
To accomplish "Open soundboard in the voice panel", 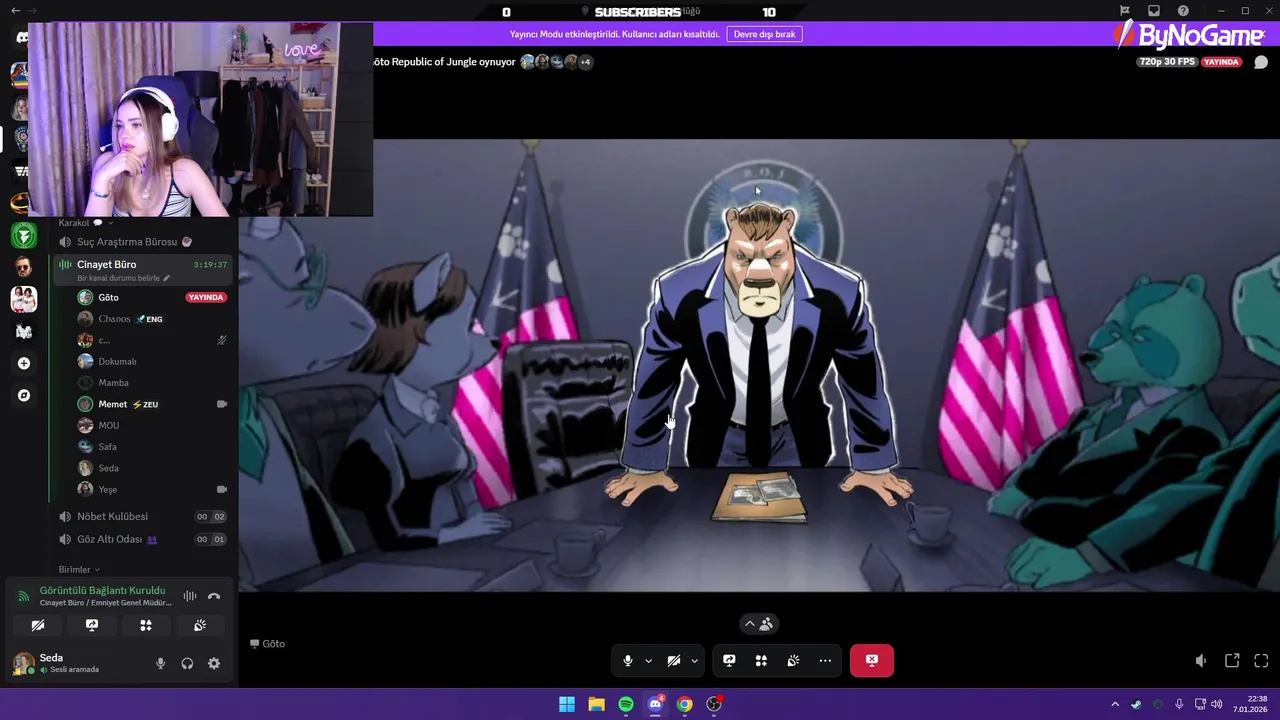I will click(x=200, y=625).
